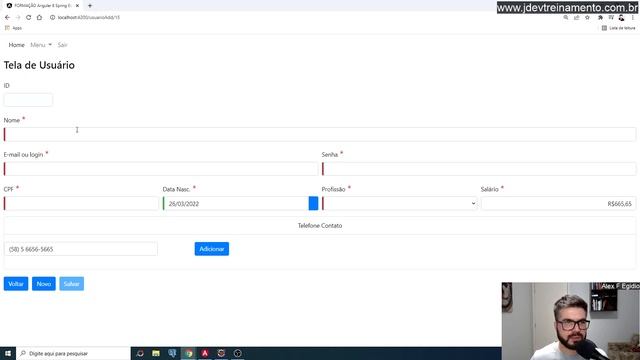Click the Senha password field

click(x=479, y=169)
